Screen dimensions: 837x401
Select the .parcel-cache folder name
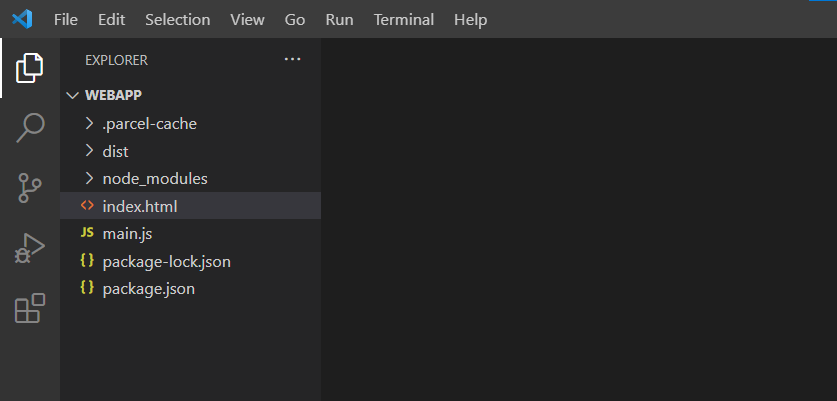[149, 124]
